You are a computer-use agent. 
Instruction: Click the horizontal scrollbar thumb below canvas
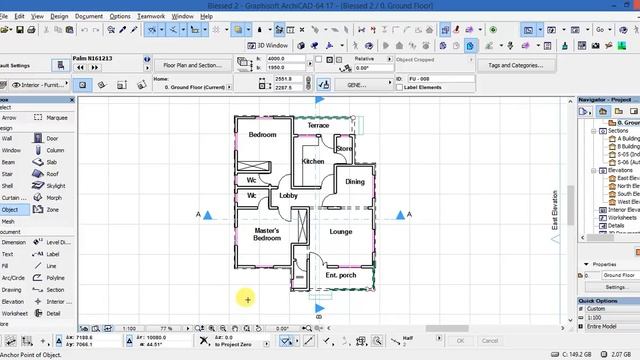click(447, 328)
